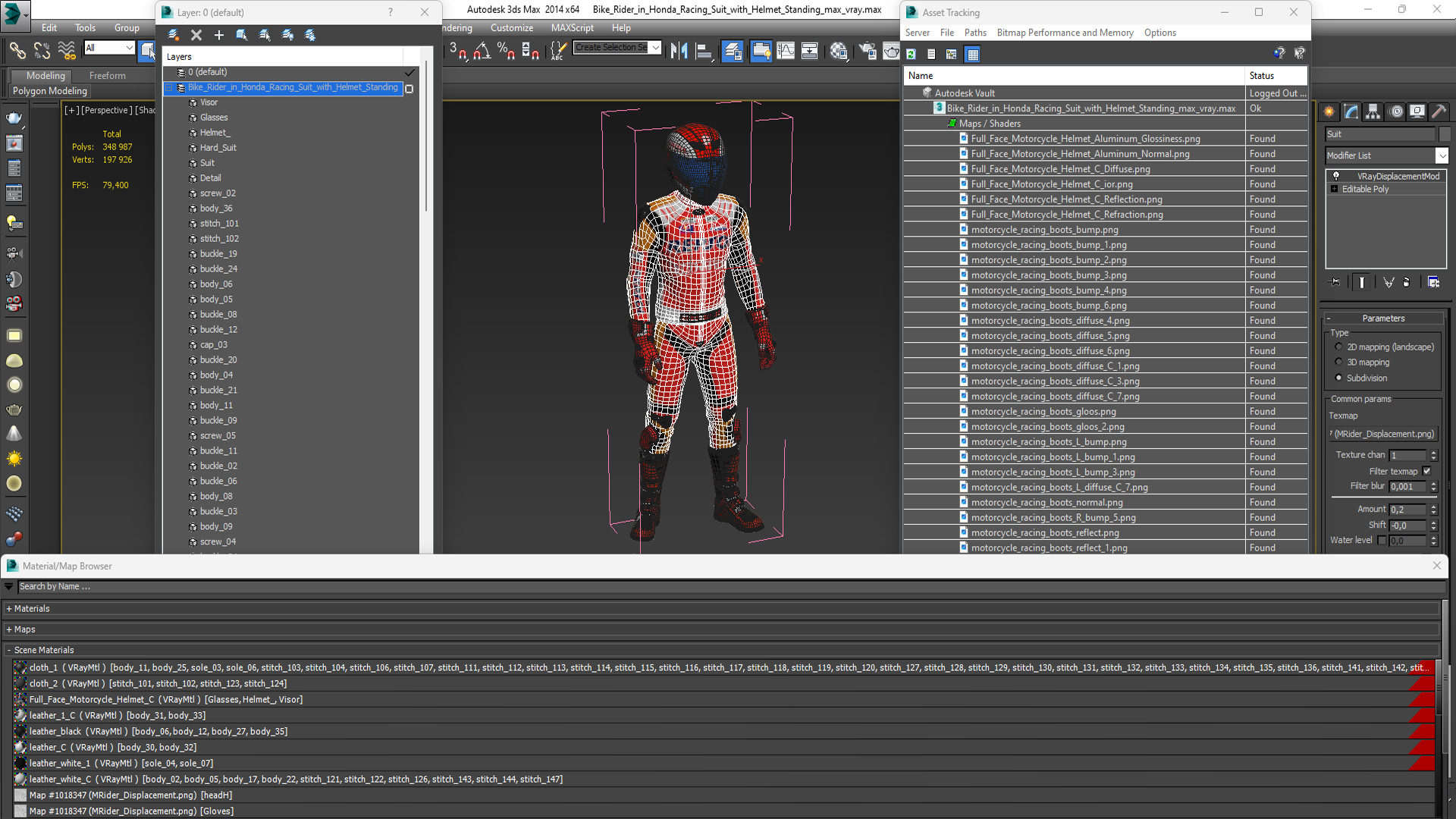The height and width of the screenshot is (819, 1456).
Task: Open Material Editor checker-sphere icon
Action: [839, 51]
